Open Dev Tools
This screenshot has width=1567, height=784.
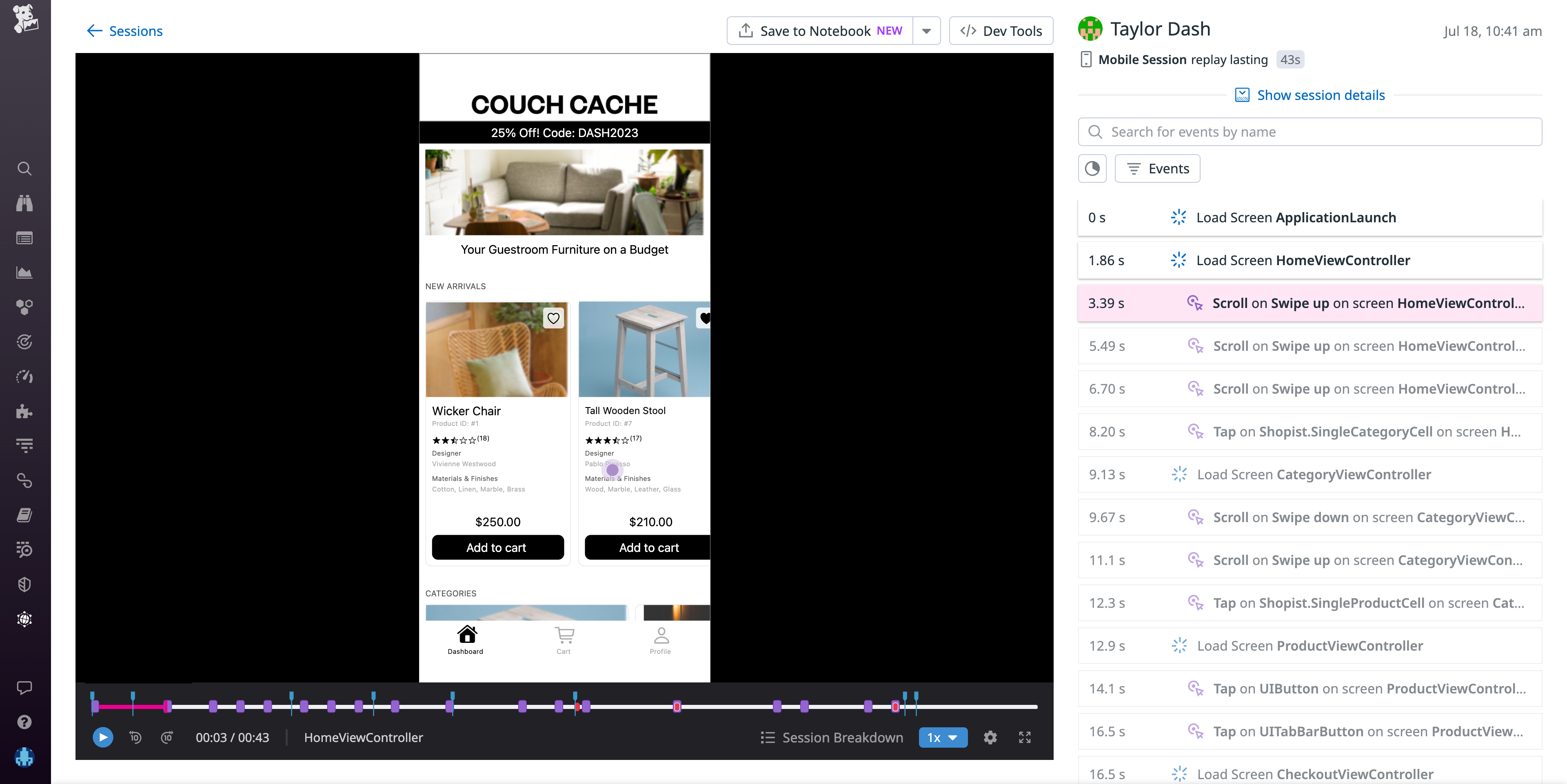coord(1001,31)
